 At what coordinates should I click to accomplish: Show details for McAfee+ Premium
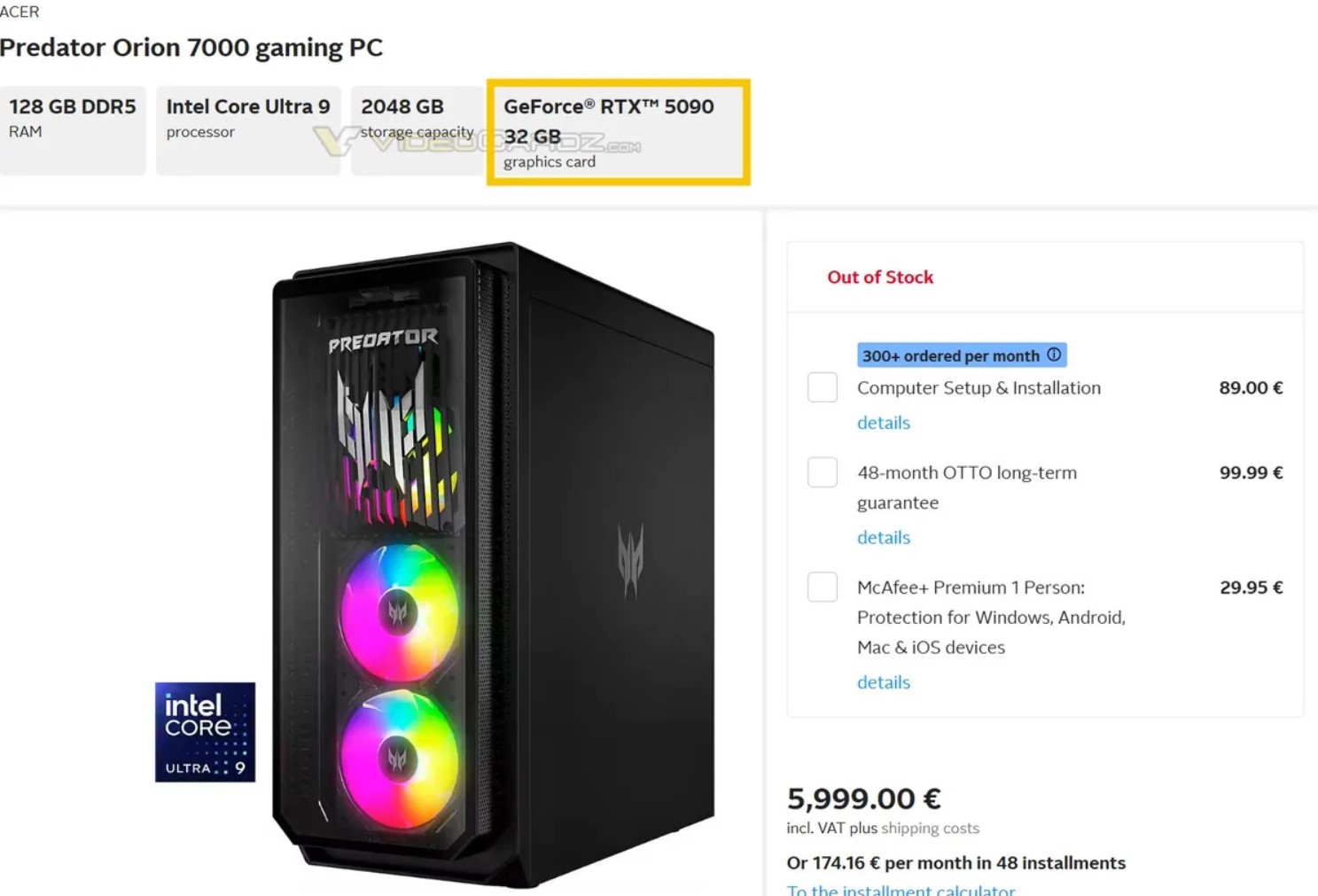tap(884, 682)
